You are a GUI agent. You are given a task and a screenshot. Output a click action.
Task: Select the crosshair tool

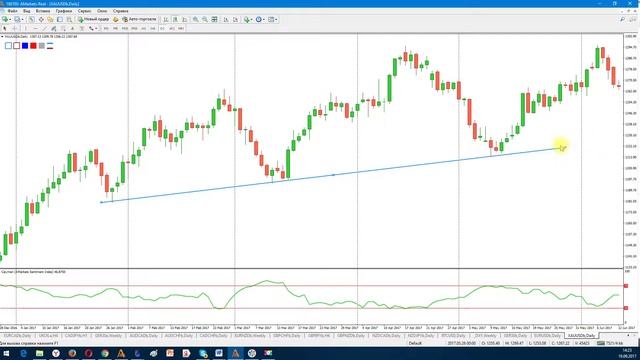coord(14,29)
